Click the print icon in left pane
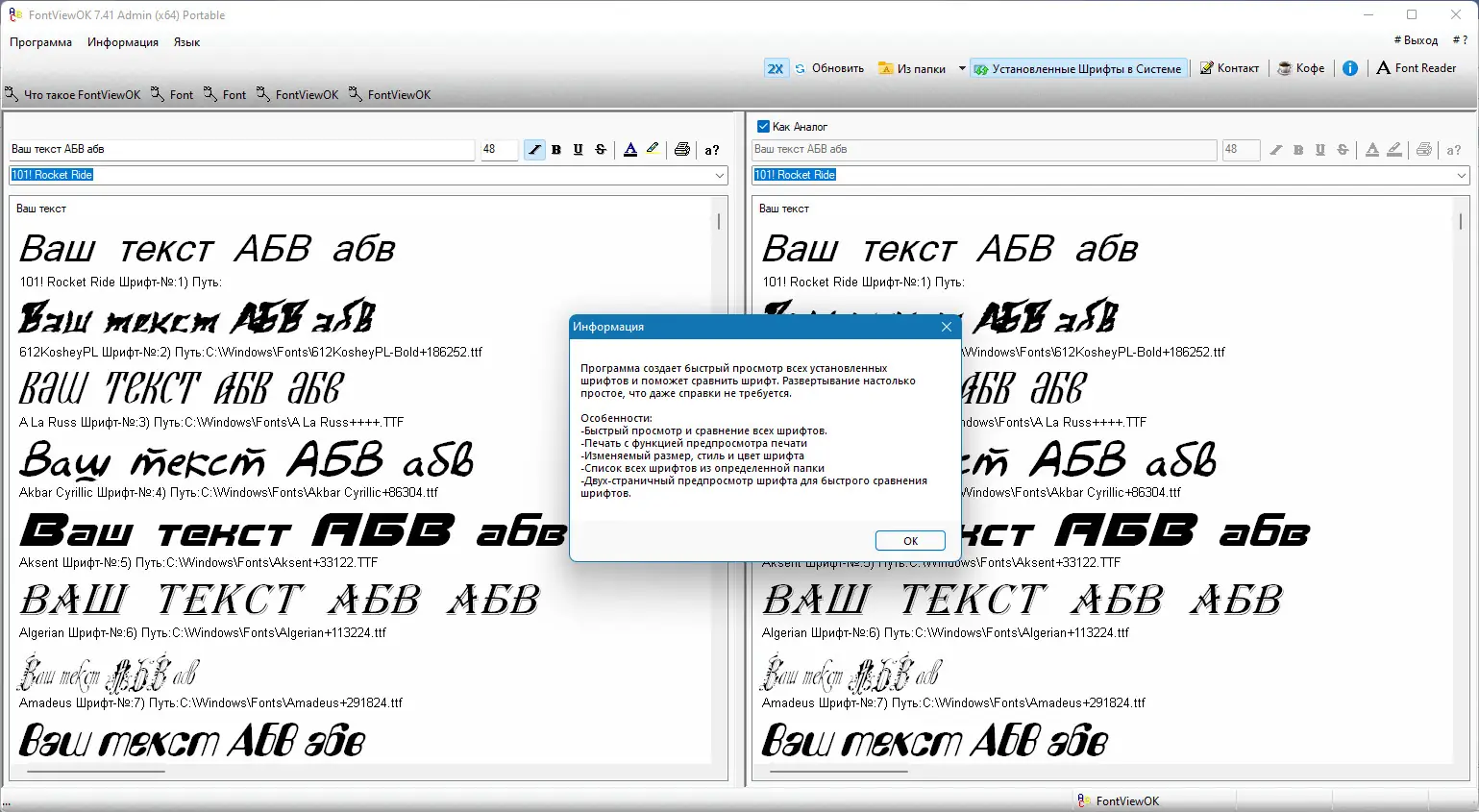 click(x=682, y=150)
